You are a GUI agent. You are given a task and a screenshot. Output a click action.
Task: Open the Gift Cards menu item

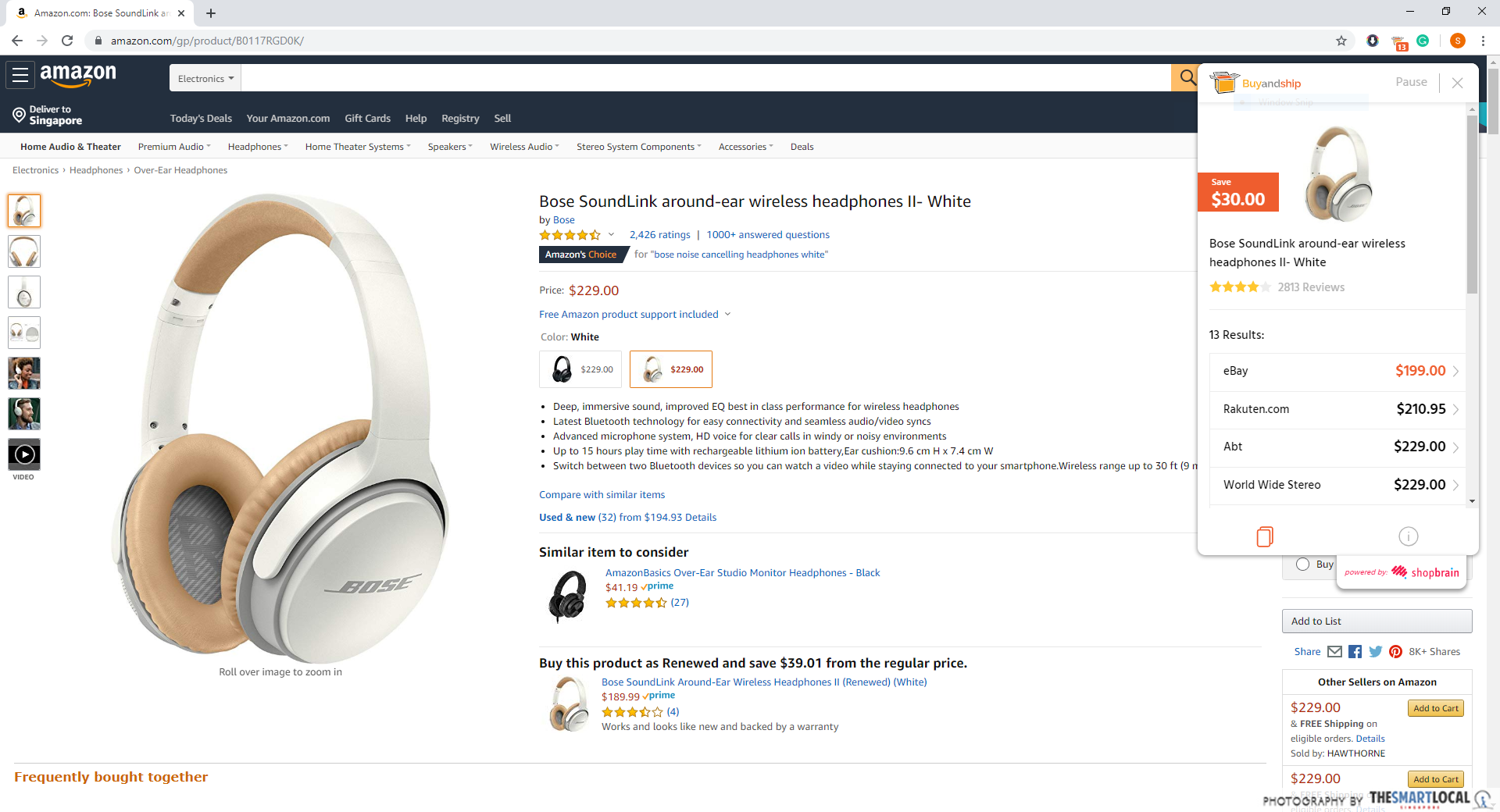point(367,119)
